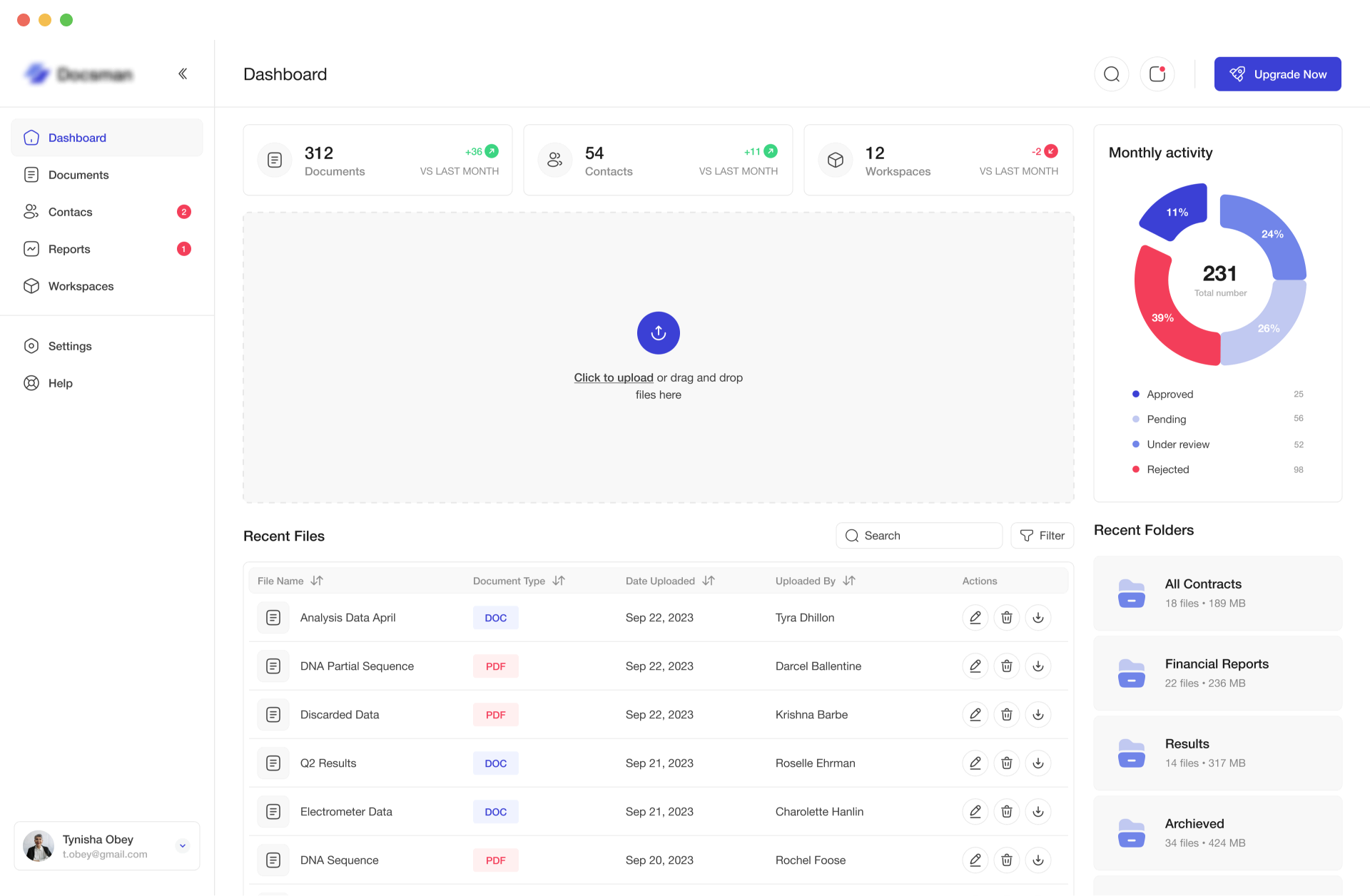
Task: Open Contacs in the sidebar
Action: tap(107, 212)
